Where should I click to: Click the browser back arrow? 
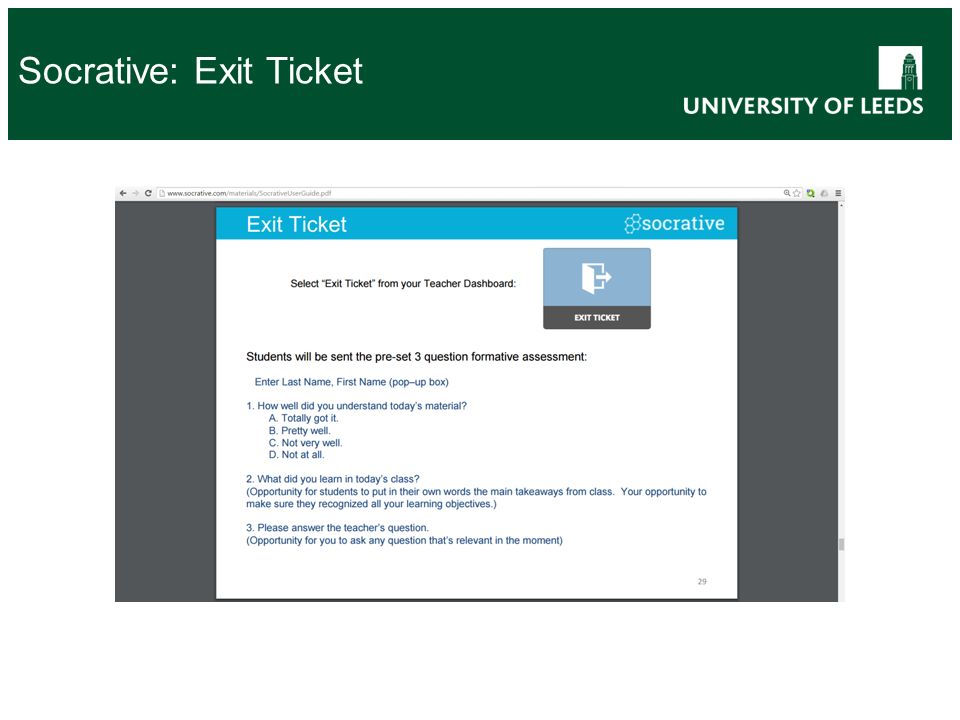123,193
